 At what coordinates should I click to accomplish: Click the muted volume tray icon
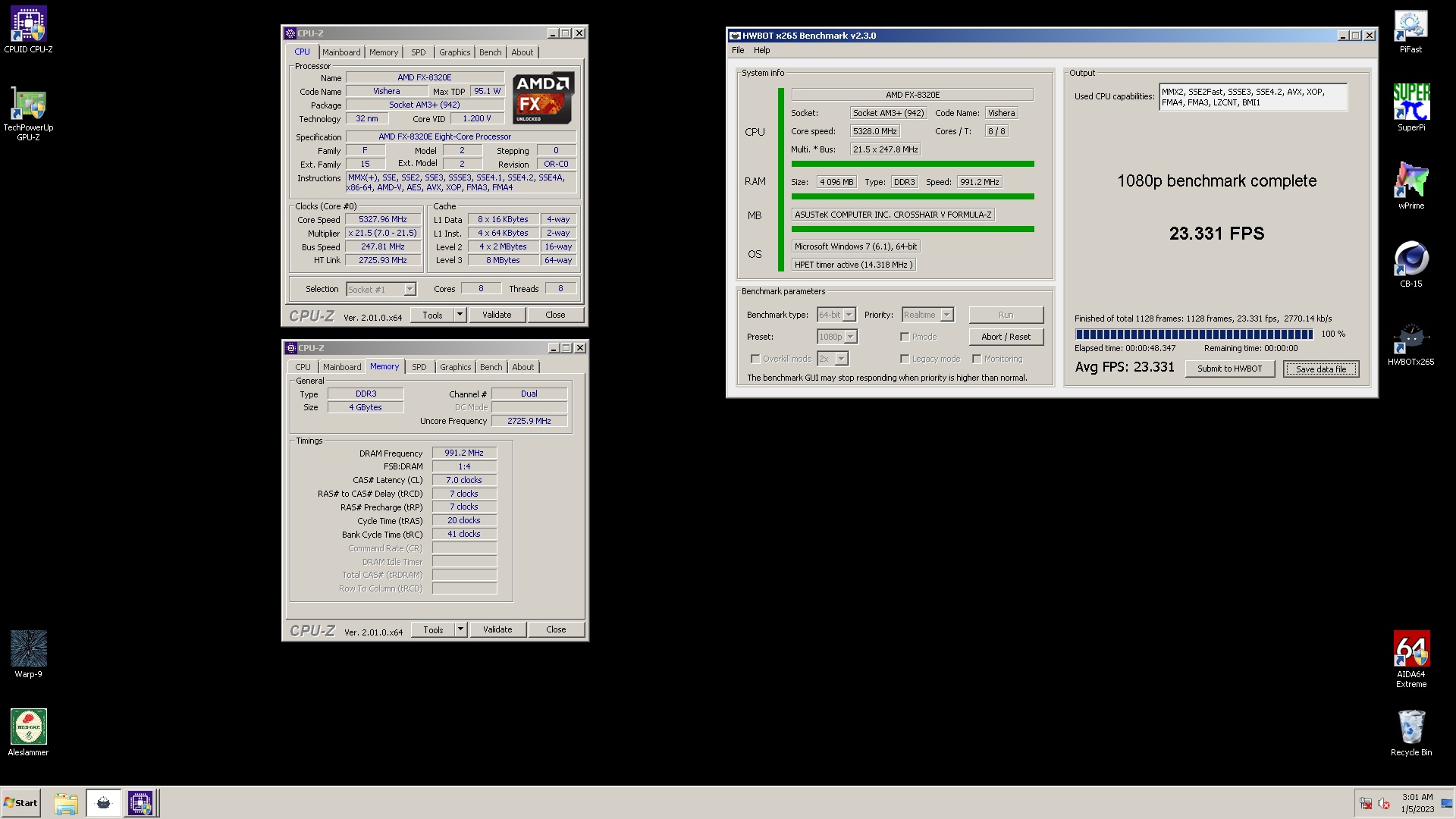[1384, 804]
